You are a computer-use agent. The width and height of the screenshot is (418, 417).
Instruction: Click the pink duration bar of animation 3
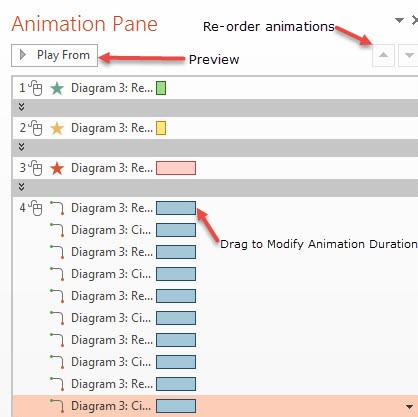(x=176, y=168)
